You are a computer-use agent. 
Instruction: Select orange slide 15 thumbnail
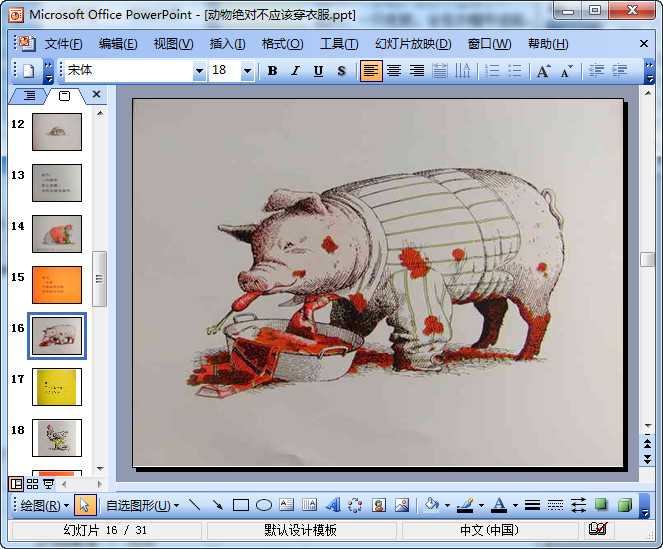point(57,285)
